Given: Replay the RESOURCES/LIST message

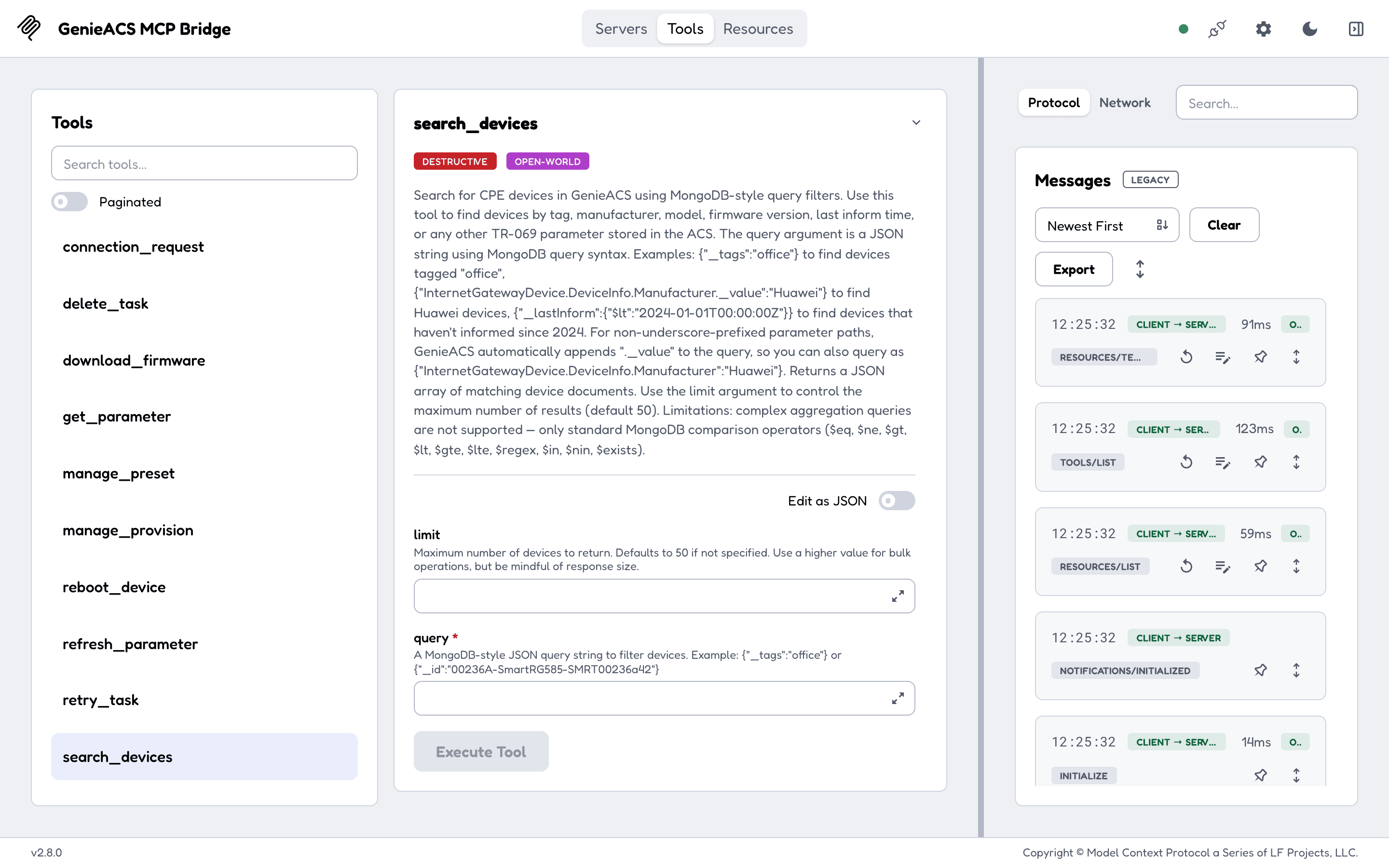Looking at the screenshot, I should (x=1186, y=567).
